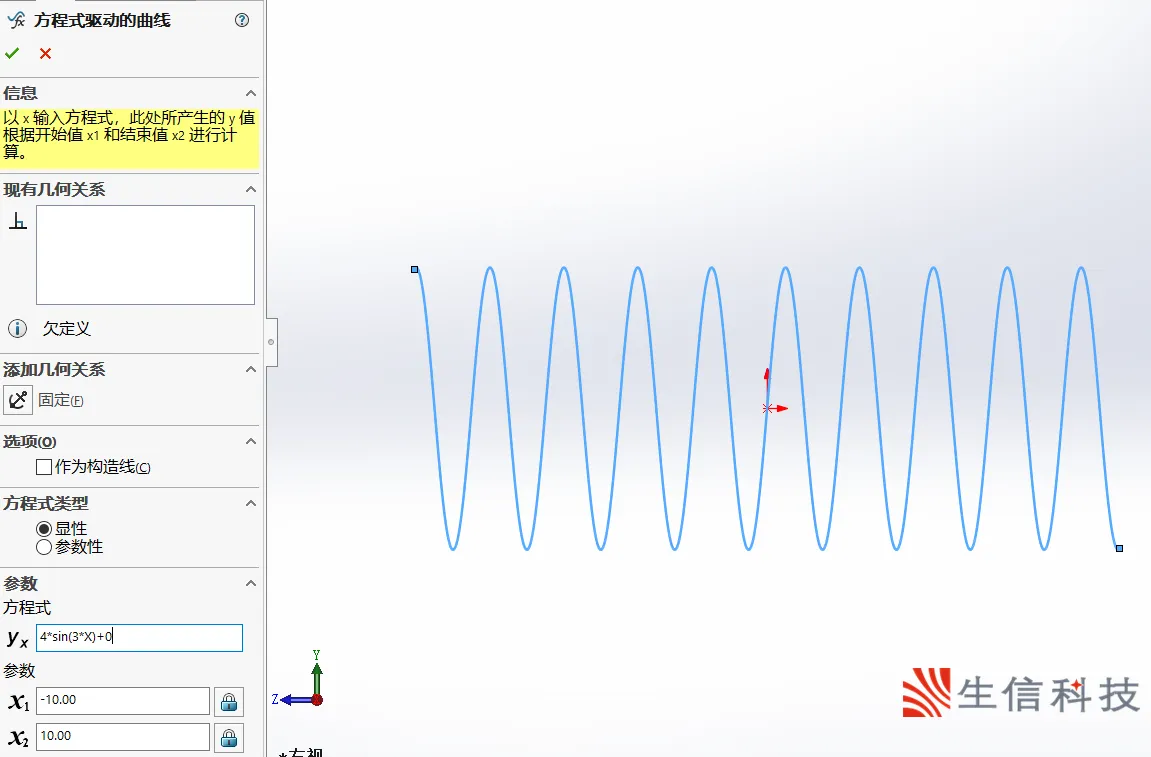Collapse the 添加几何关系 section

[250, 369]
